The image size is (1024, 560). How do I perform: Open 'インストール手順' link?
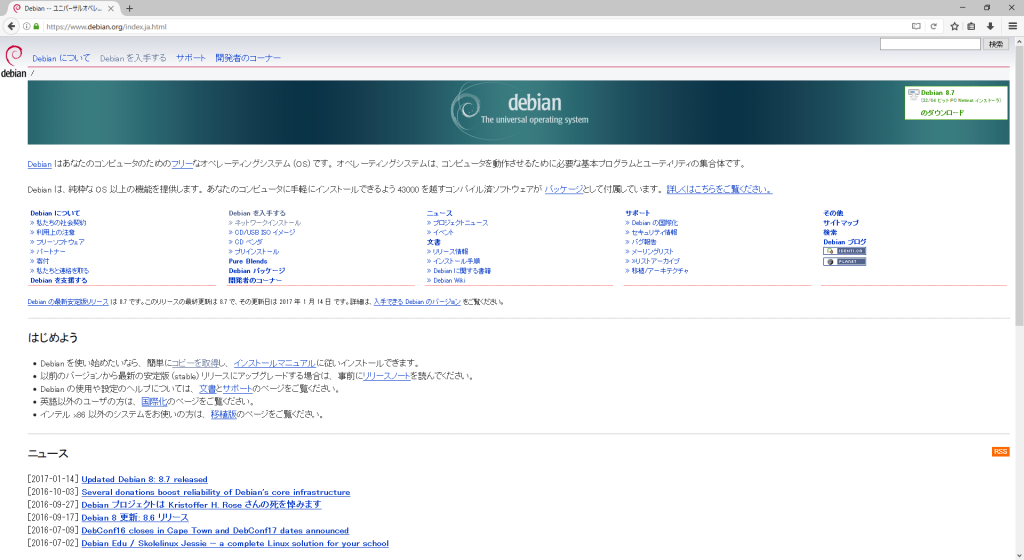pyautogui.click(x=456, y=261)
